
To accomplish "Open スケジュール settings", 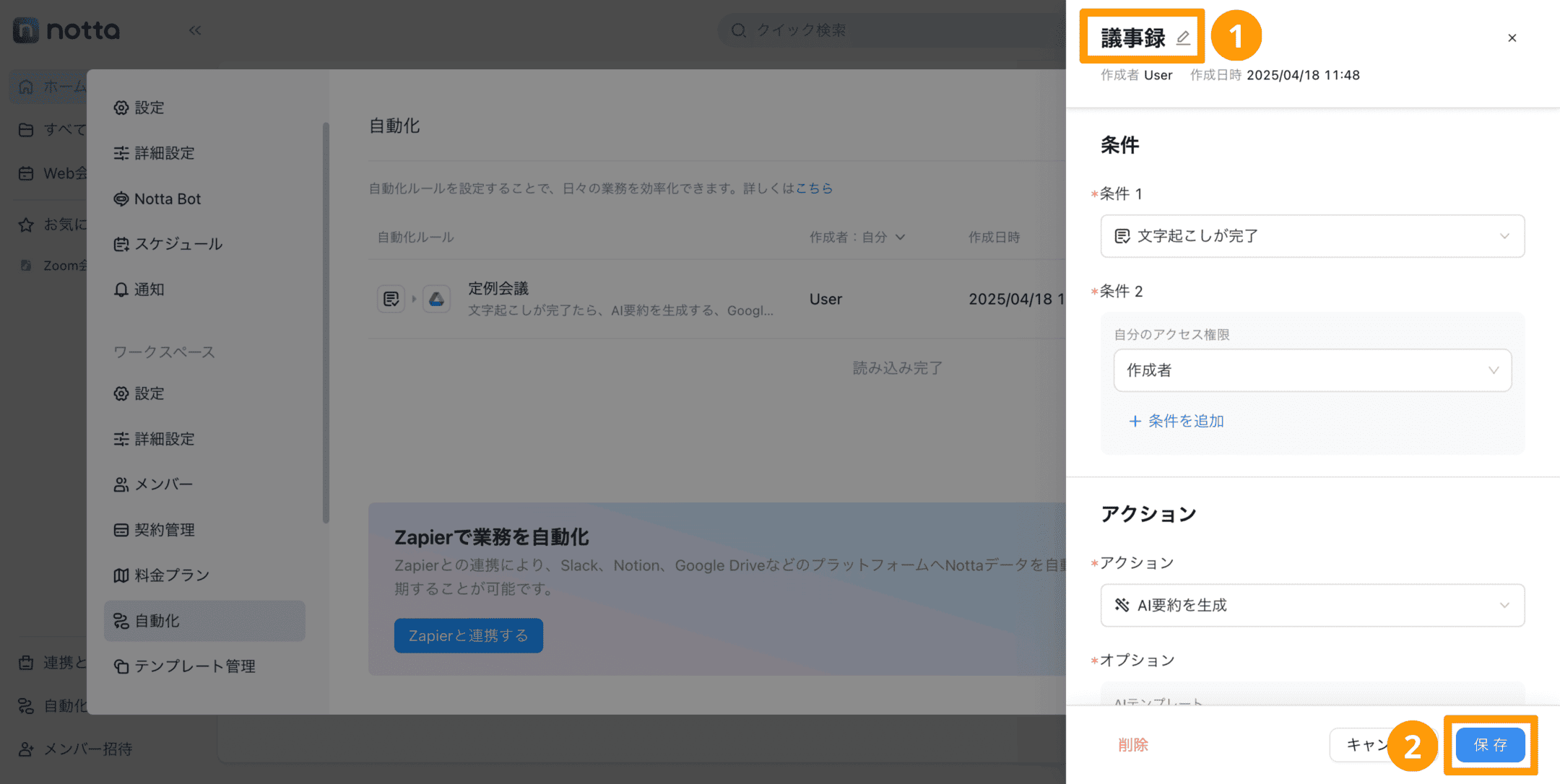I will (x=204, y=244).
